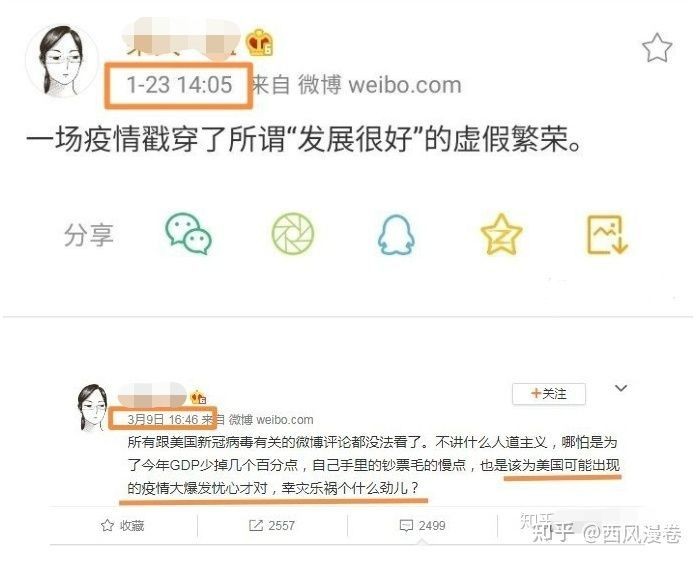Click the 分享 share label
This screenshot has width=699, height=562.
89,235
